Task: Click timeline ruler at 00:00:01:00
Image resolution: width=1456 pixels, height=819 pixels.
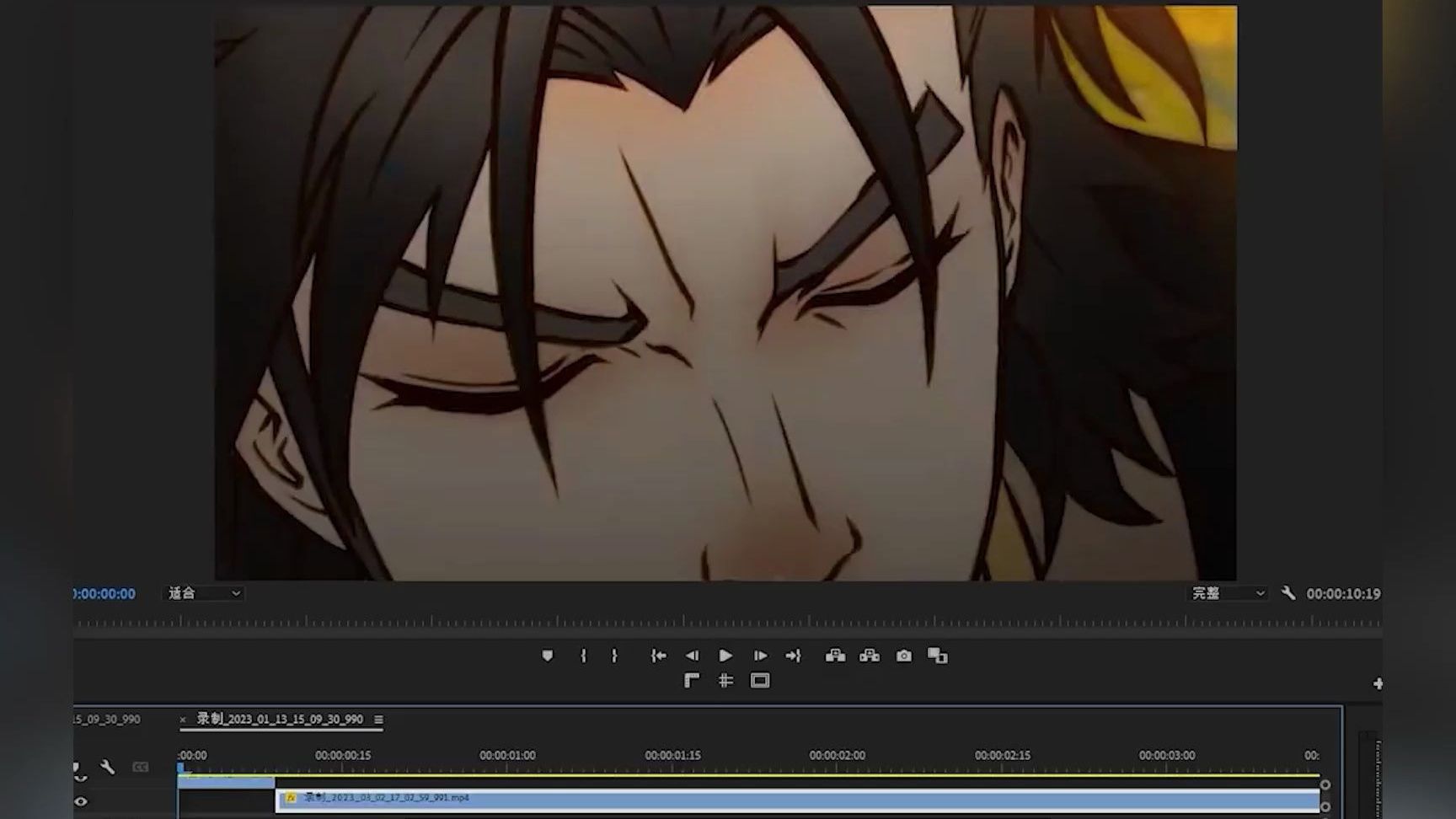Action: coord(507,756)
